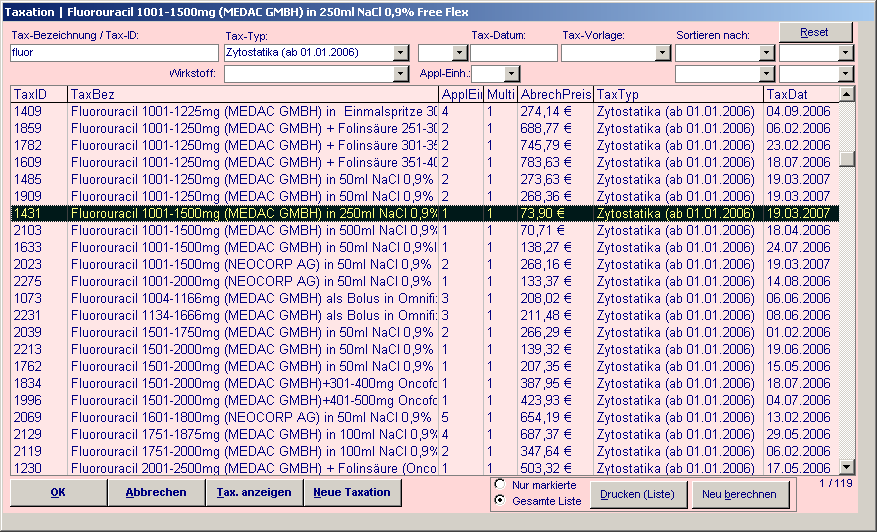
Task: Click the ApplEin column header
Action: pos(461,95)
